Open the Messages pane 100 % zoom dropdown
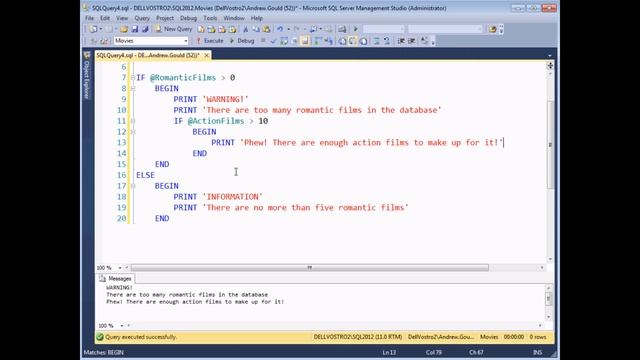The width and height of the screenshot is (640, 360). 121,326
